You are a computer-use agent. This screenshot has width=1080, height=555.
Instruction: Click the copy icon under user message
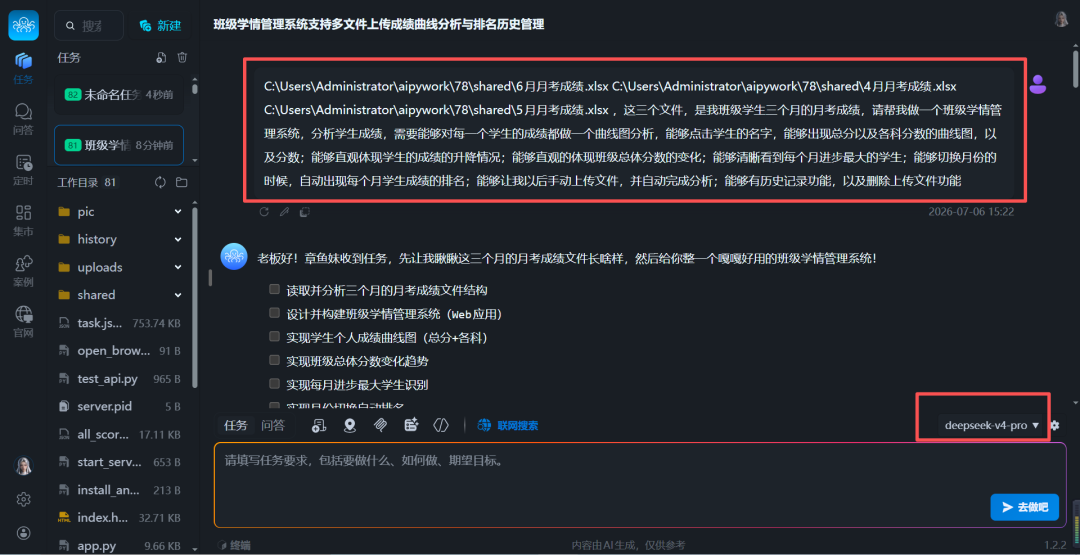[x=304, y=212]
